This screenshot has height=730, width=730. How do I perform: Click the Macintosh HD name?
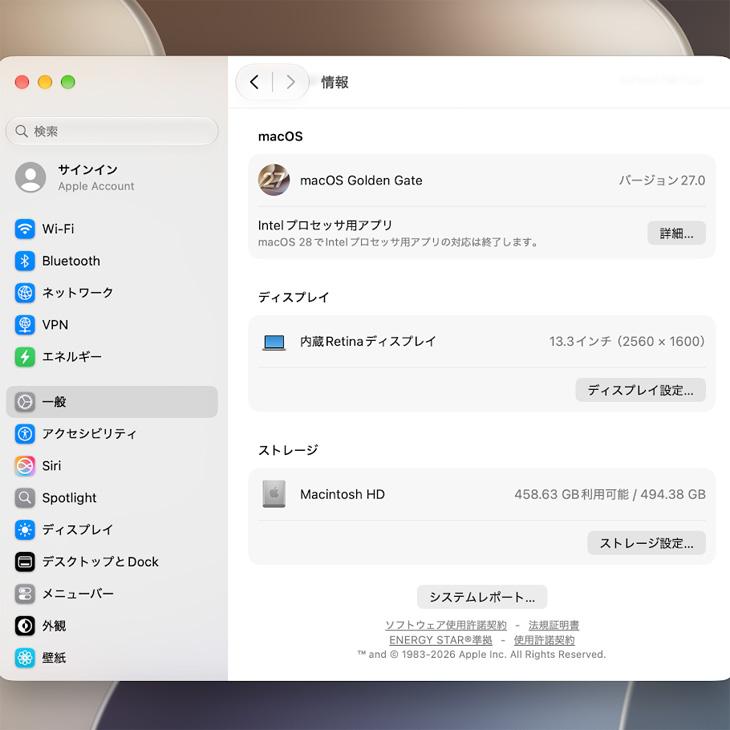(343, 494)
